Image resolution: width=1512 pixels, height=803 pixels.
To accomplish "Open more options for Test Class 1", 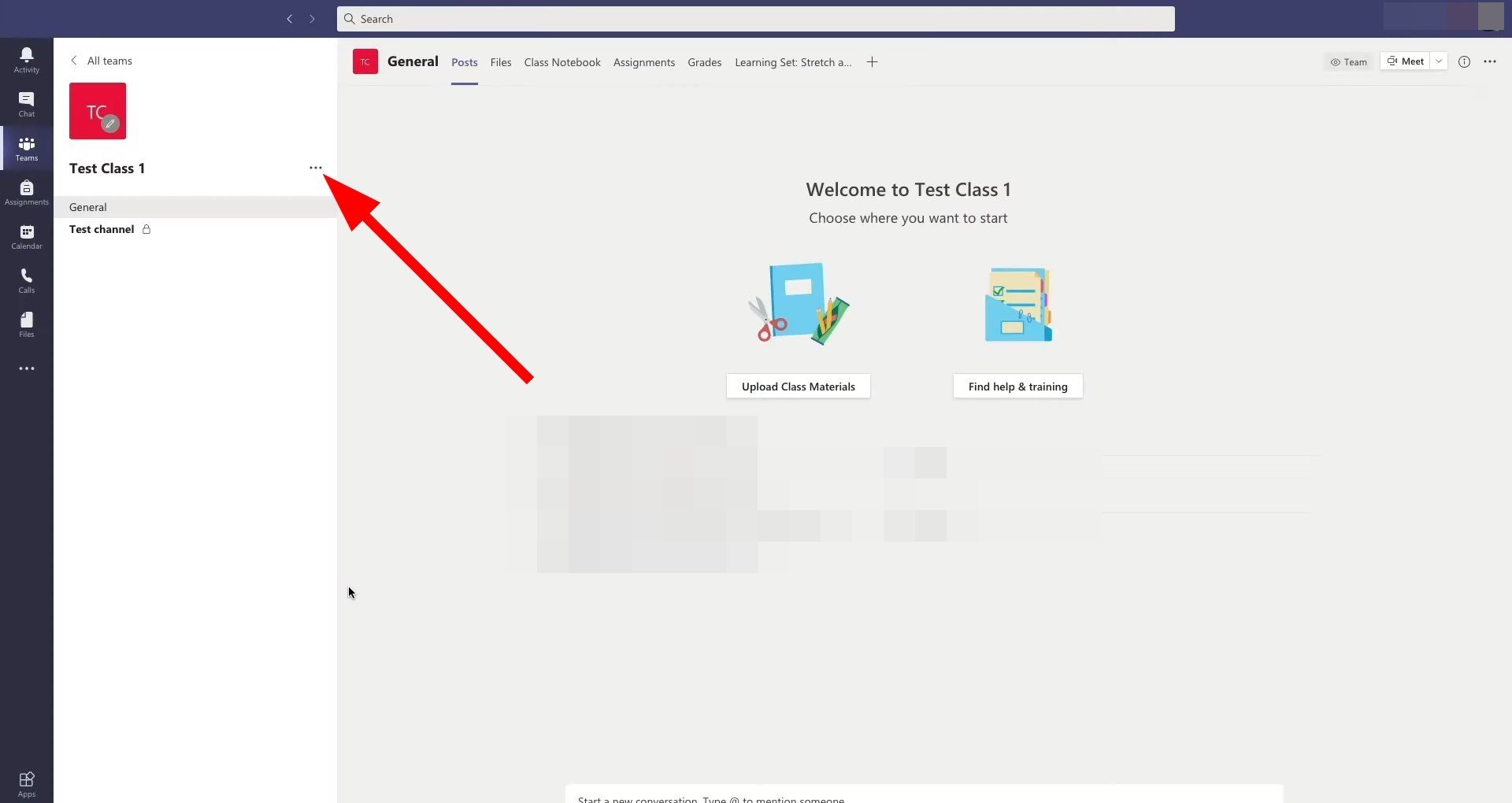I will click(x=316, y=168).
